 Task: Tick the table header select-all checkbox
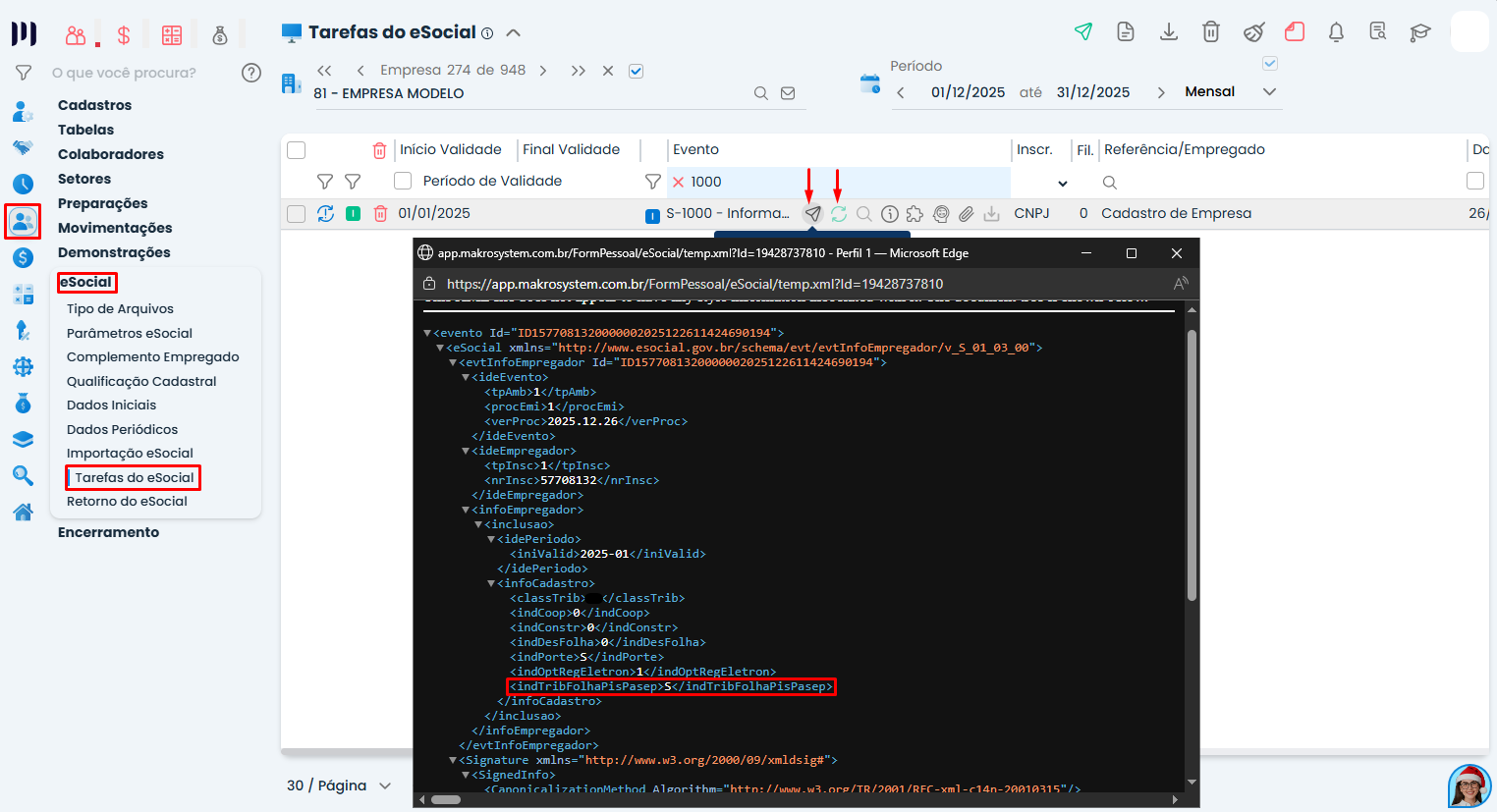pos(296,150)
